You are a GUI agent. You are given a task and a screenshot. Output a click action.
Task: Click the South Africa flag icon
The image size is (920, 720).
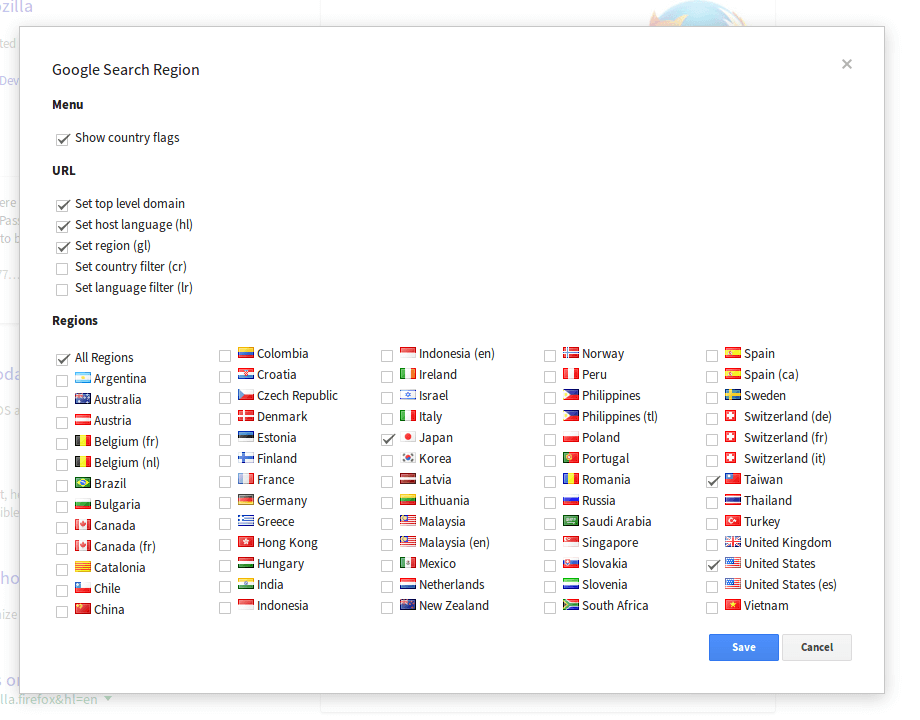coord(571,604)
